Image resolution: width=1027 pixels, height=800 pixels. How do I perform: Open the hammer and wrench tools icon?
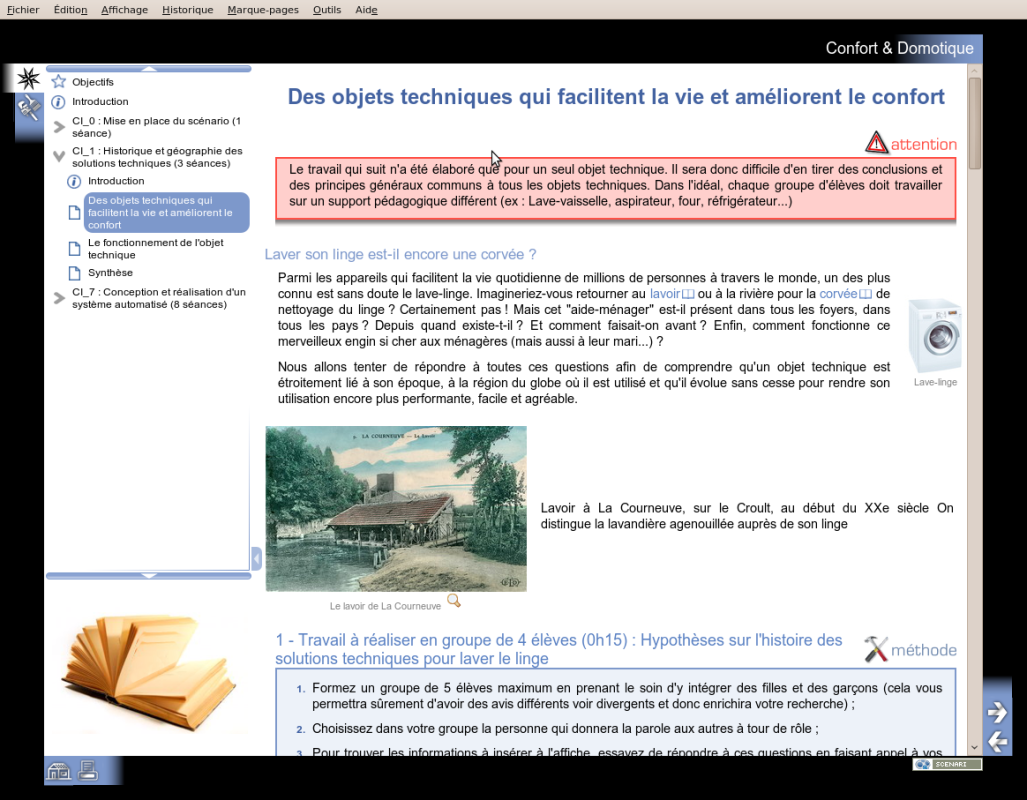pyautogui.click(x=29, y=108)
